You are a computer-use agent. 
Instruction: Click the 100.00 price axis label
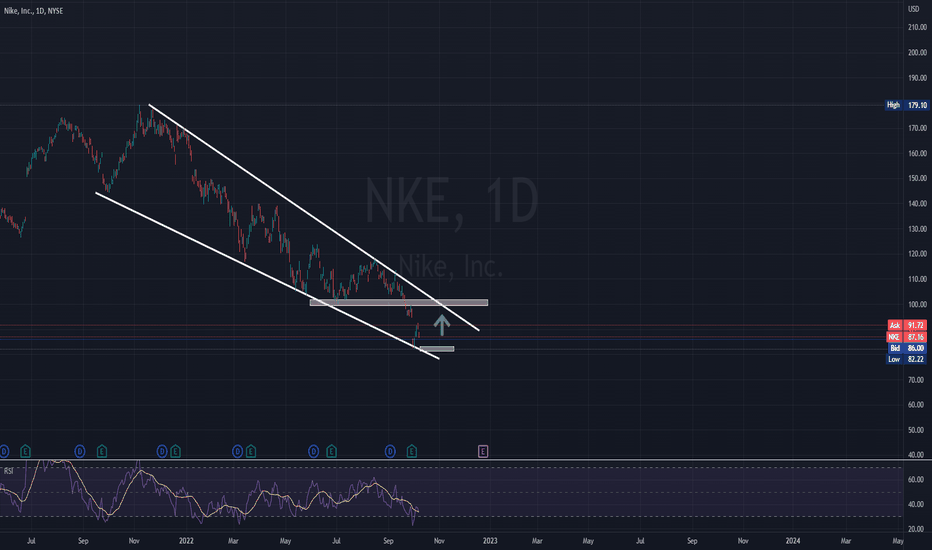[917, 304]
